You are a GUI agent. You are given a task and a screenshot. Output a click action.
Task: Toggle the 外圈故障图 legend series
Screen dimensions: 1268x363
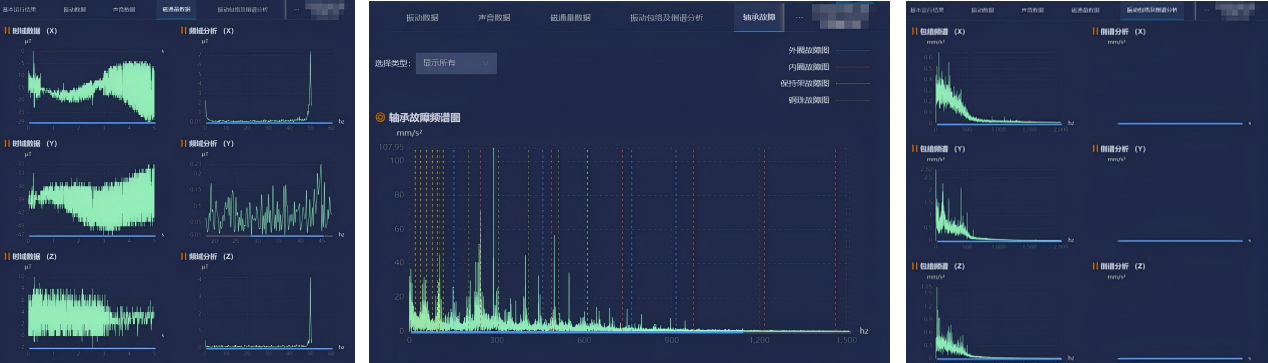coord(829,49)
